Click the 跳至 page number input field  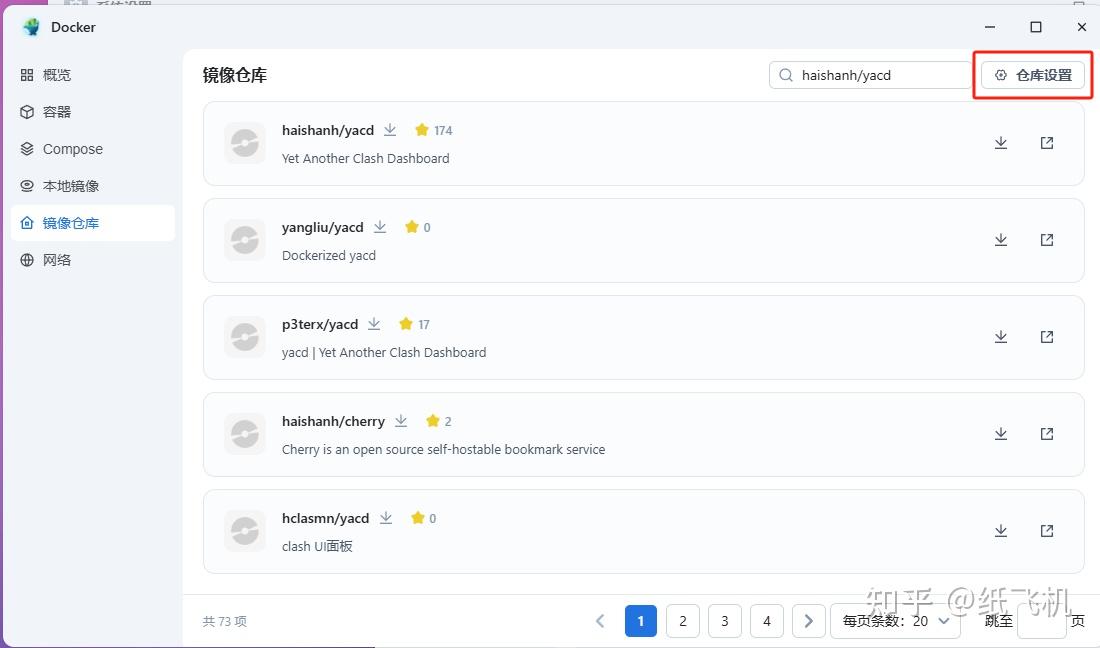pos(1042,620)
